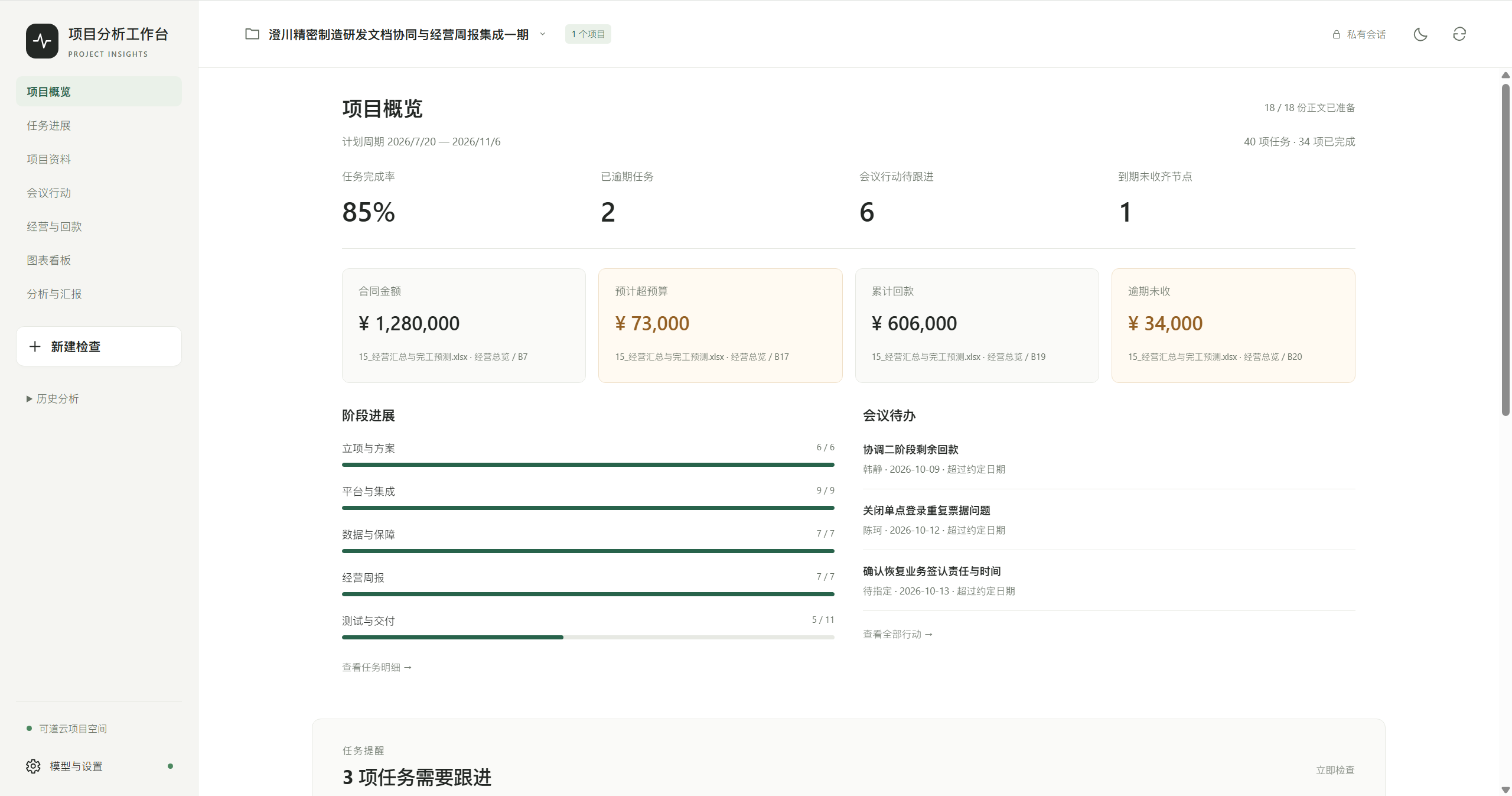Image resolution: width=1512 pixels, height=796 pixels.
Task: Click the 立项与方案 progress bar
Action: tap(588, 464)
